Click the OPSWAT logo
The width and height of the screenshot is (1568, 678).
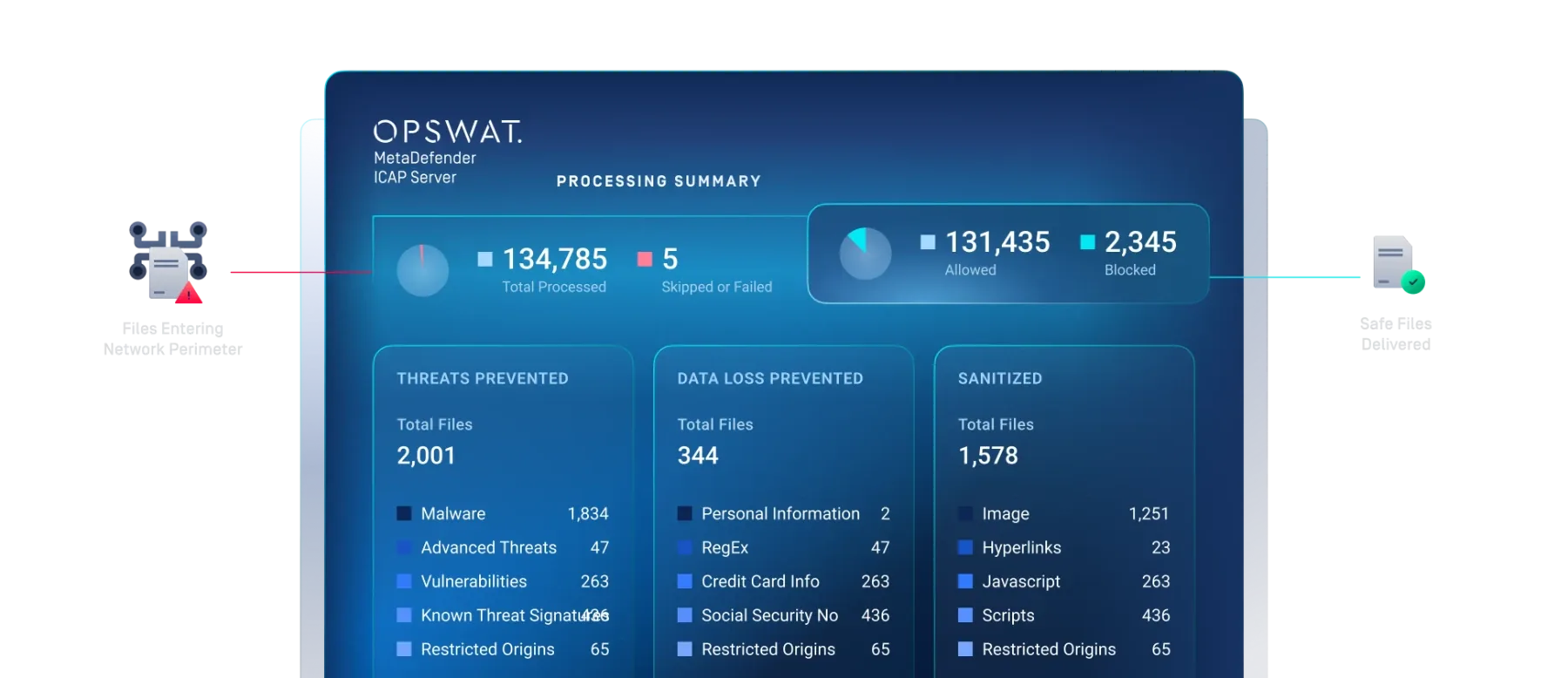(448, 132)
